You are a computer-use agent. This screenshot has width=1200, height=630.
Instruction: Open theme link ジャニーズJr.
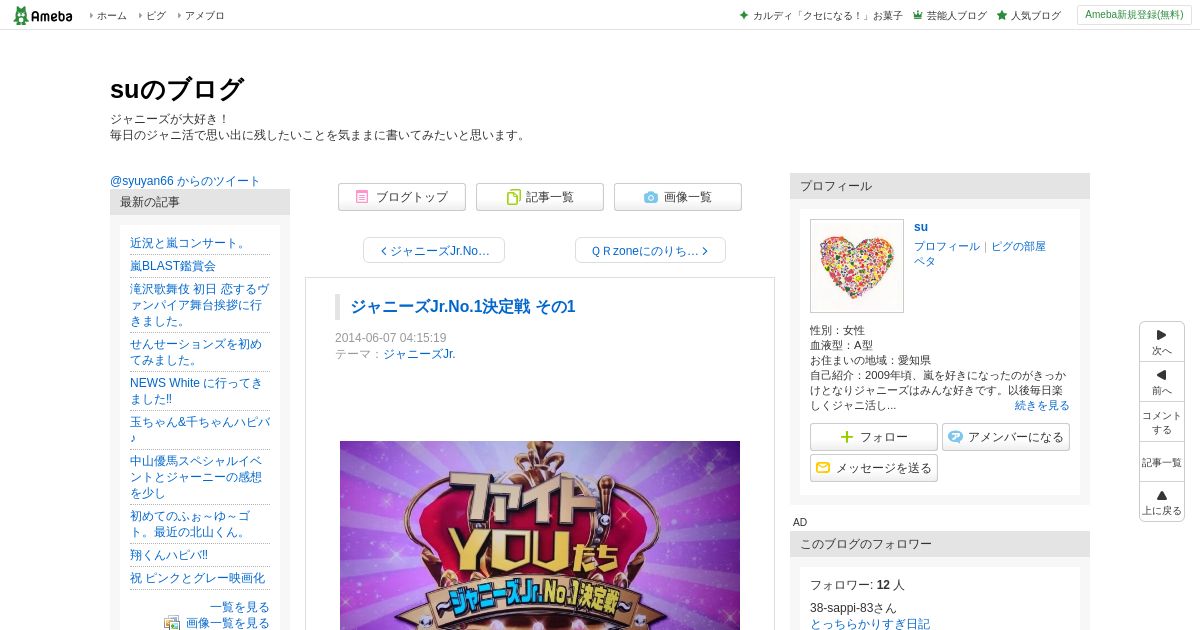419,354
